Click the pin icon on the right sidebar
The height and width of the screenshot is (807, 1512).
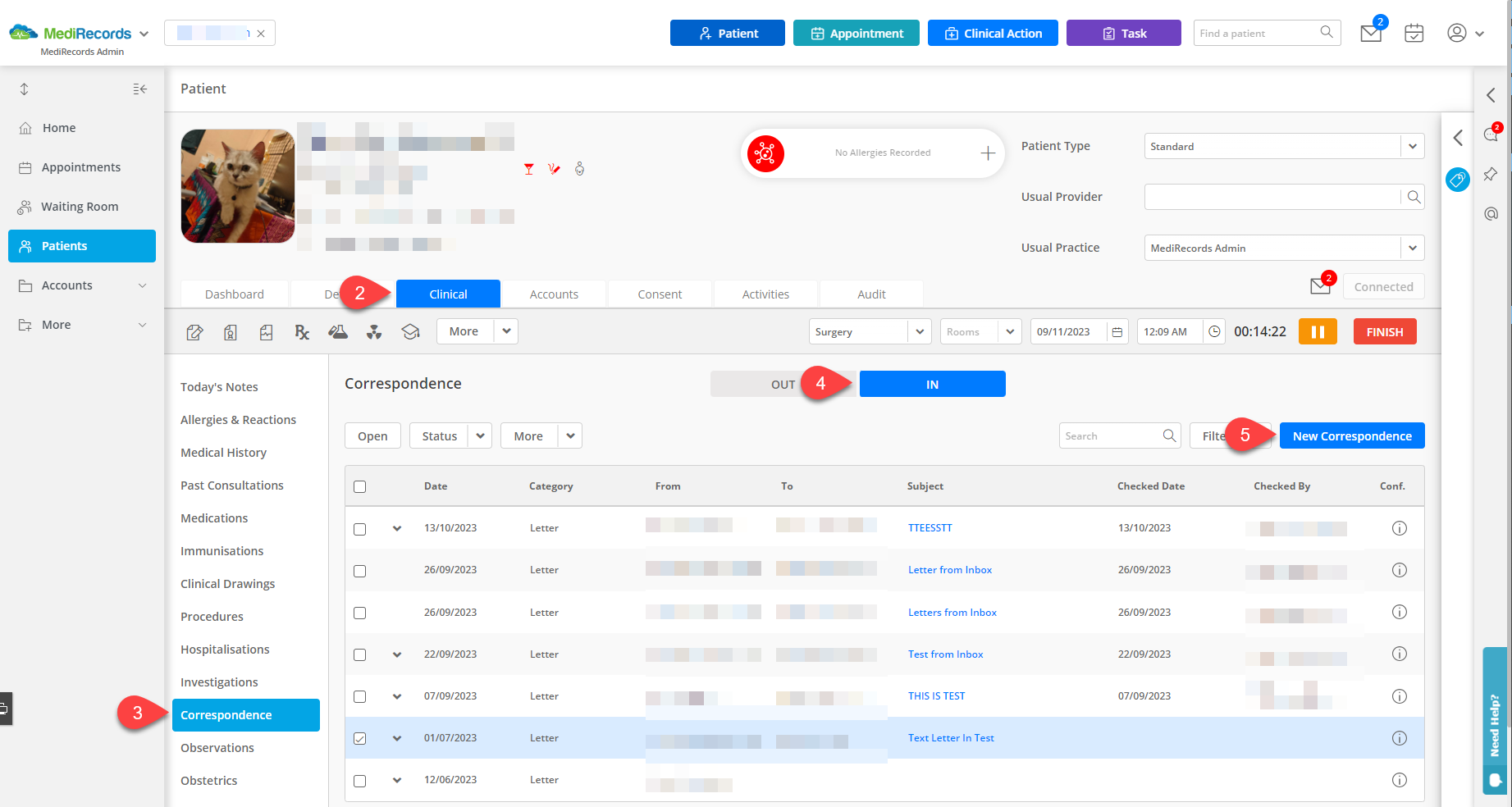point(1491,174)
